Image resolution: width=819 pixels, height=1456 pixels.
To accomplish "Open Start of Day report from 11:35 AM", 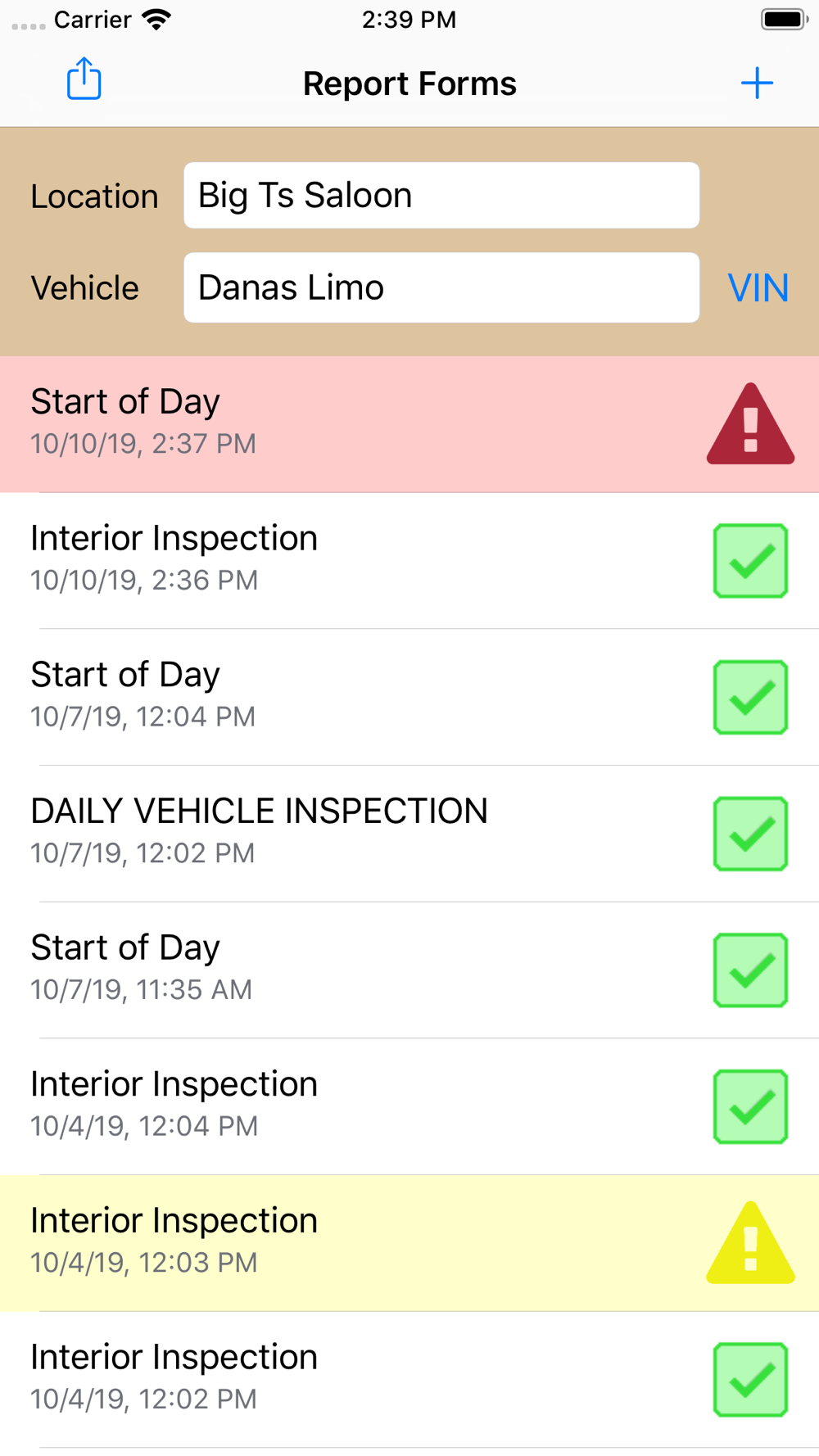I will pos(328,970).
